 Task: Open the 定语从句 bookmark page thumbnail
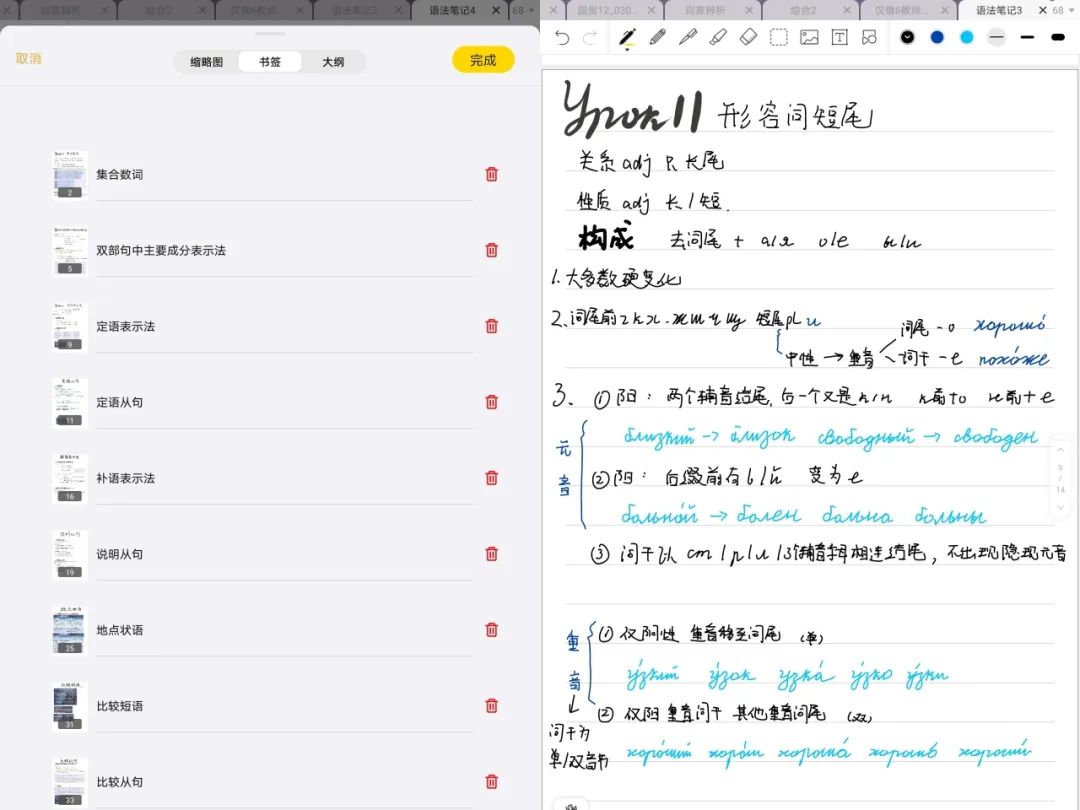(x=70, y=402)
